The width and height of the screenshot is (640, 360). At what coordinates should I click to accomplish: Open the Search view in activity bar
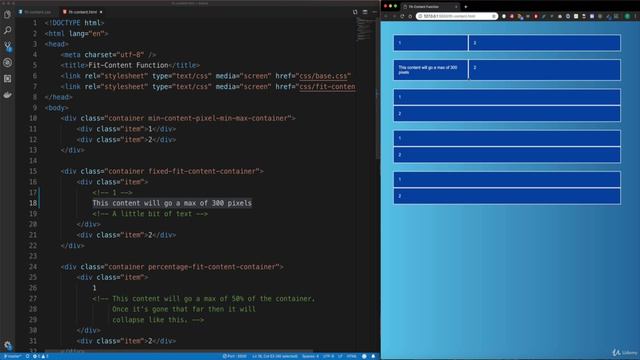click(7, 30)
